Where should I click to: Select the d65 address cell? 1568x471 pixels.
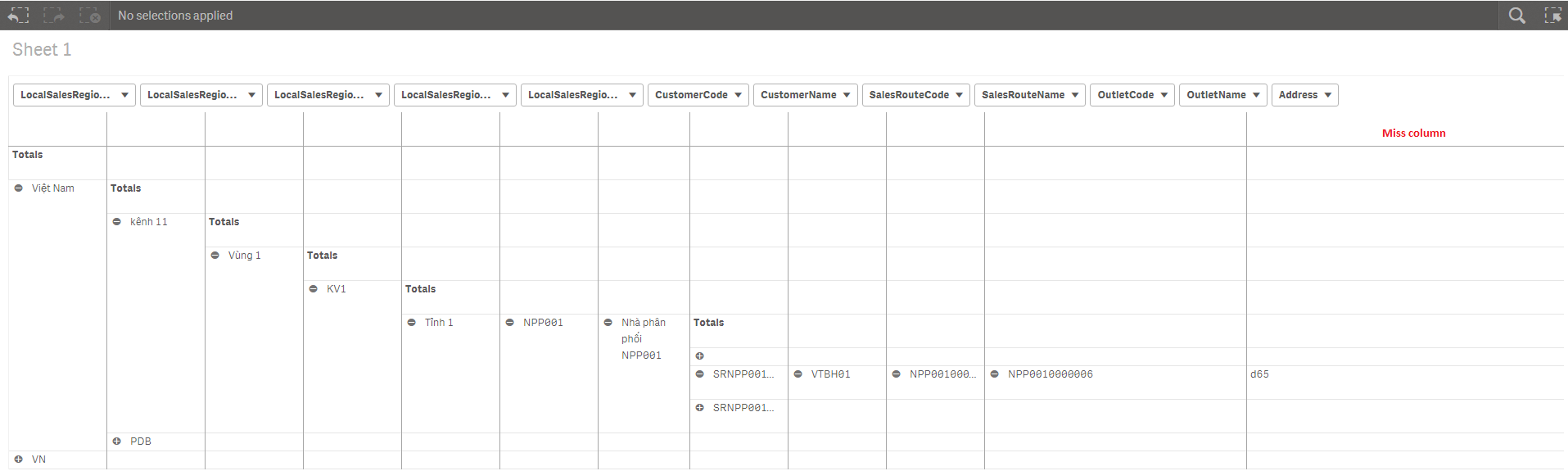[x=1259, y=374]
